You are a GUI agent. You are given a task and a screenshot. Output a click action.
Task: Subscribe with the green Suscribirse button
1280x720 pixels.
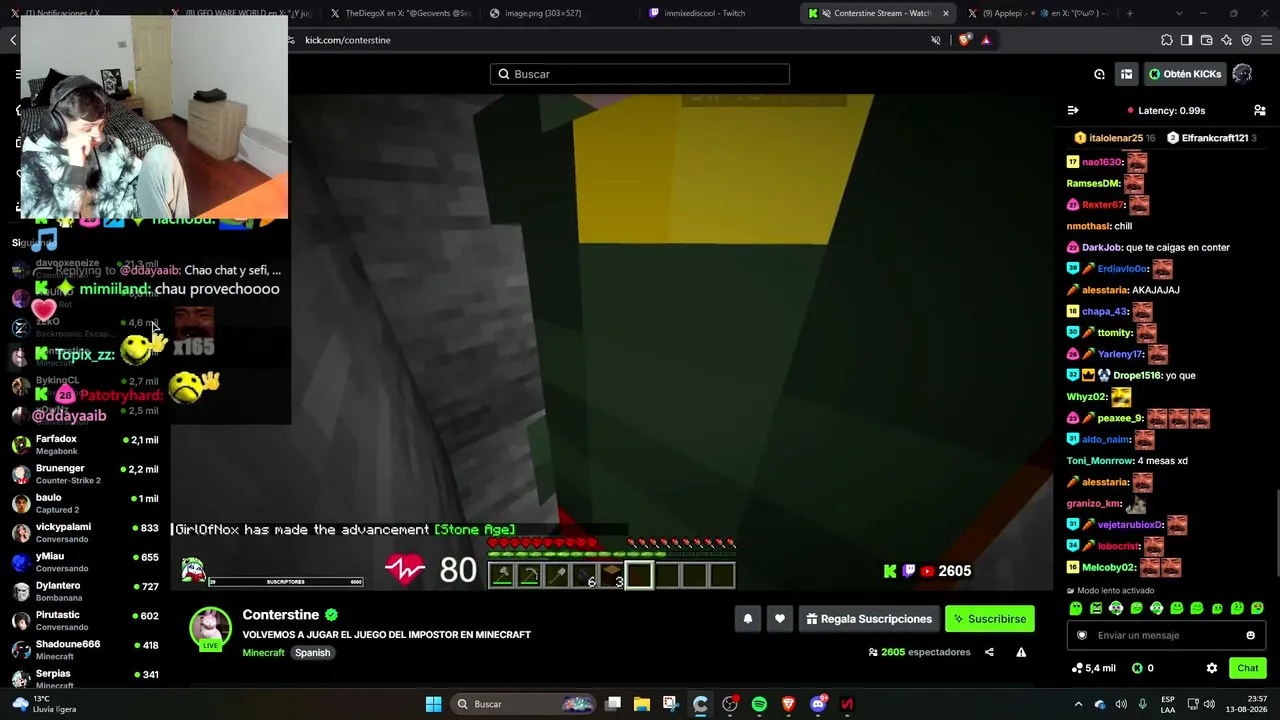point(989,619)
